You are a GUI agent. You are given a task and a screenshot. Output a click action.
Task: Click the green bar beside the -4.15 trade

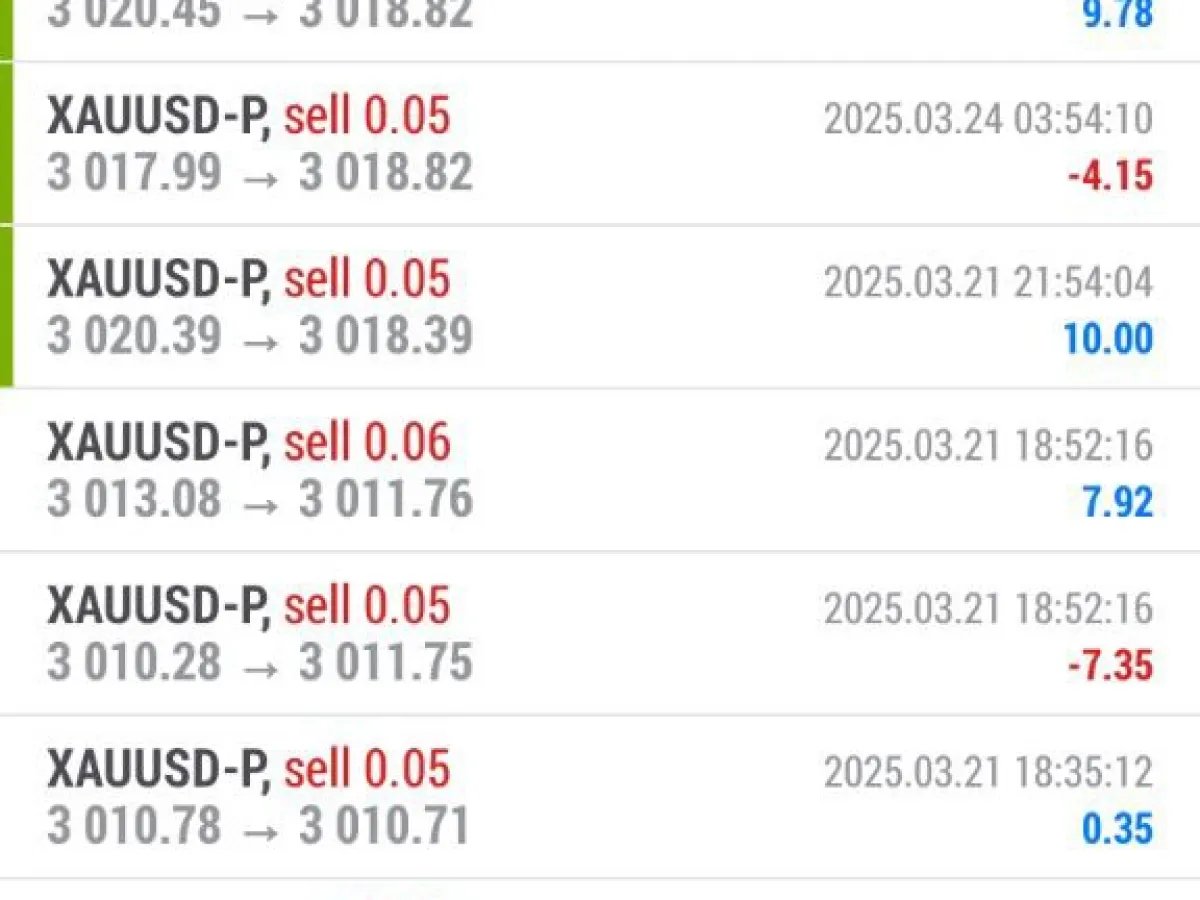[x=6, y=144]
